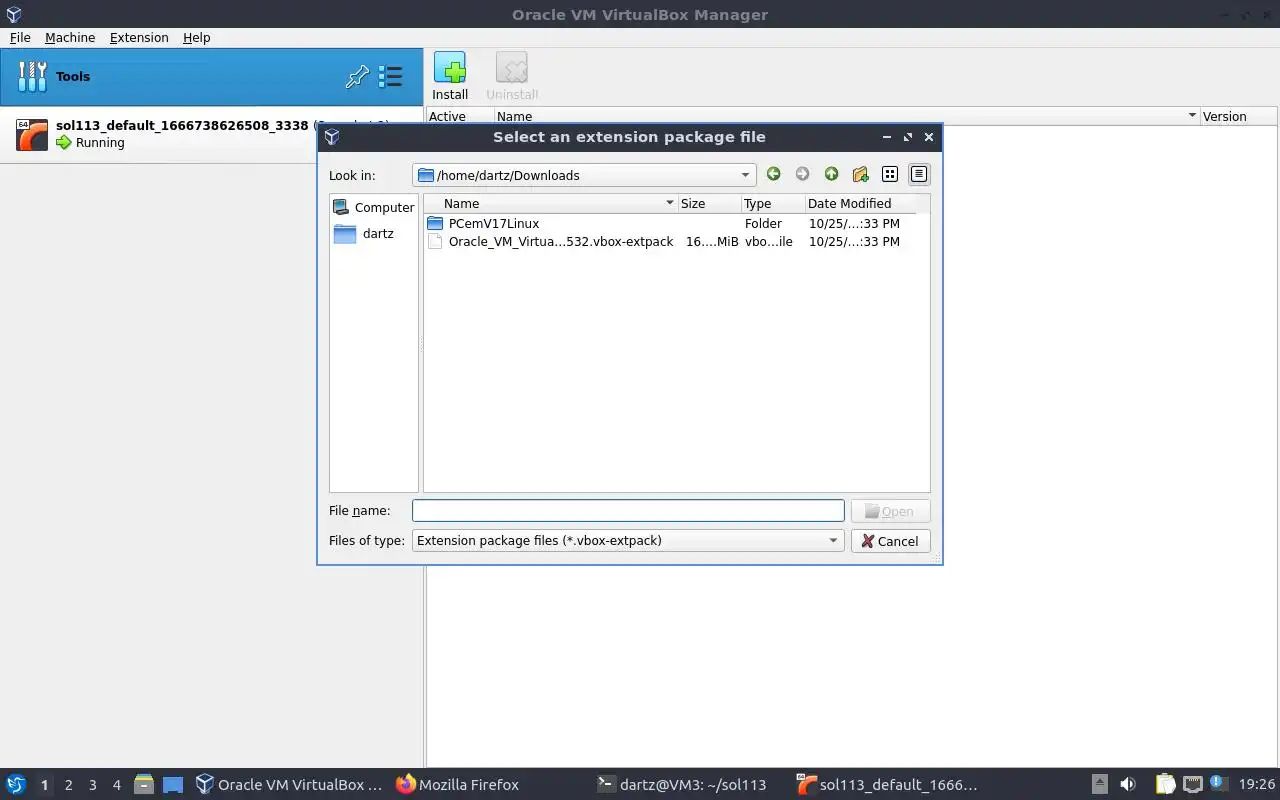This screenshot has width=1280, height=800.
Task: Click the Install extension pack icon
Action: (450, 68)
